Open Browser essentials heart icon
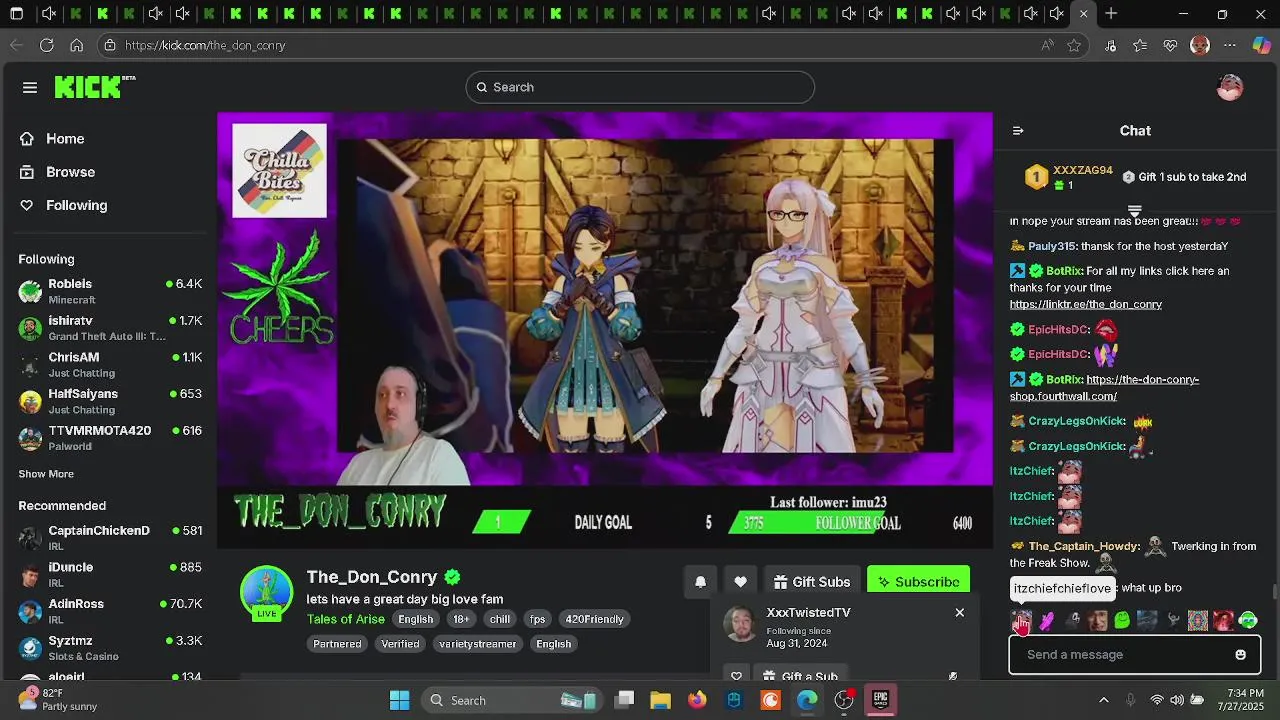 1170,45
